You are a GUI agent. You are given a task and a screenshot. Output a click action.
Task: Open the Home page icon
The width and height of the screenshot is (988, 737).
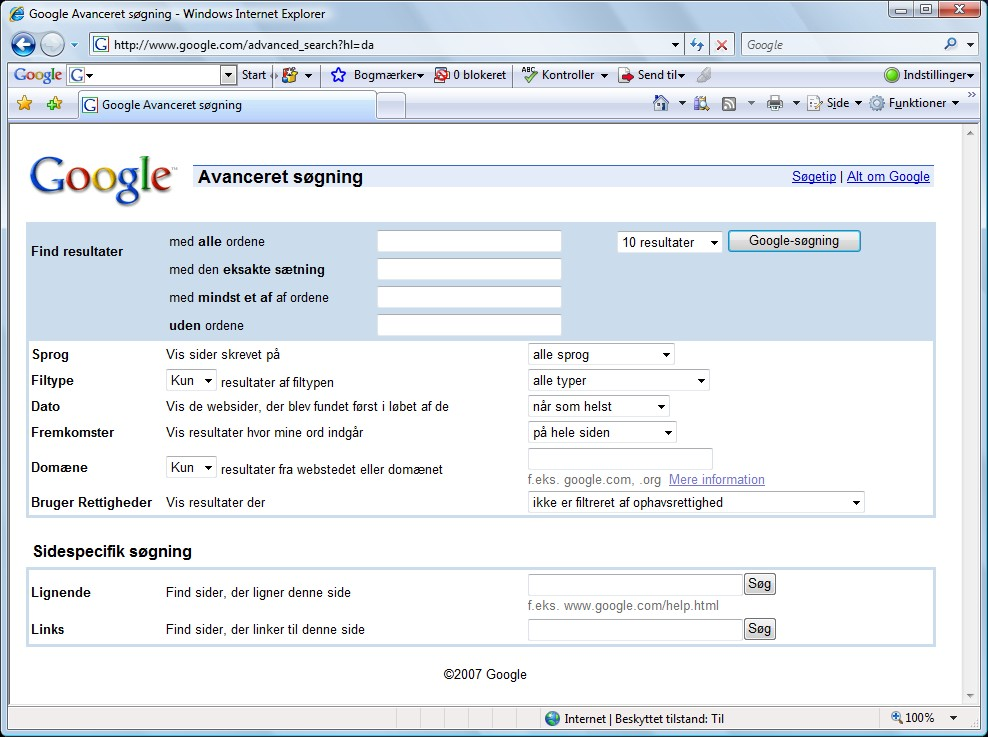[x=660, y=103]
